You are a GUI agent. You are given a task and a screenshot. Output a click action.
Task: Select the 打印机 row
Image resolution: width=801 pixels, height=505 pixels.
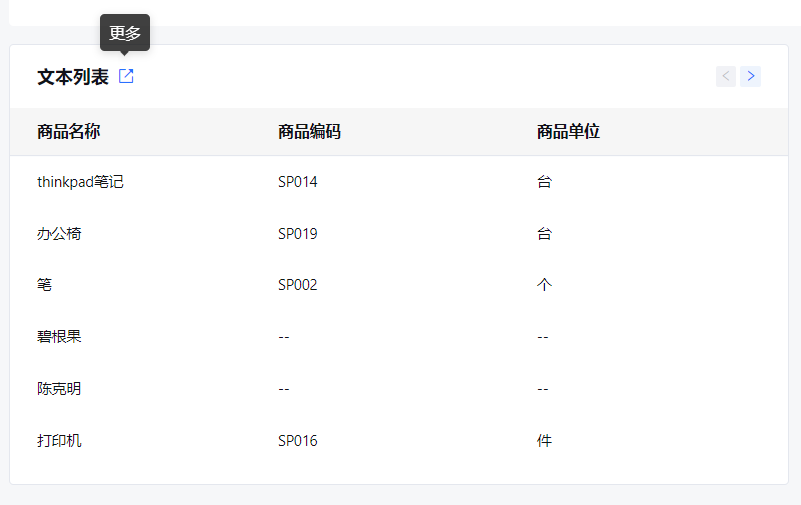(x=399, y=441)
